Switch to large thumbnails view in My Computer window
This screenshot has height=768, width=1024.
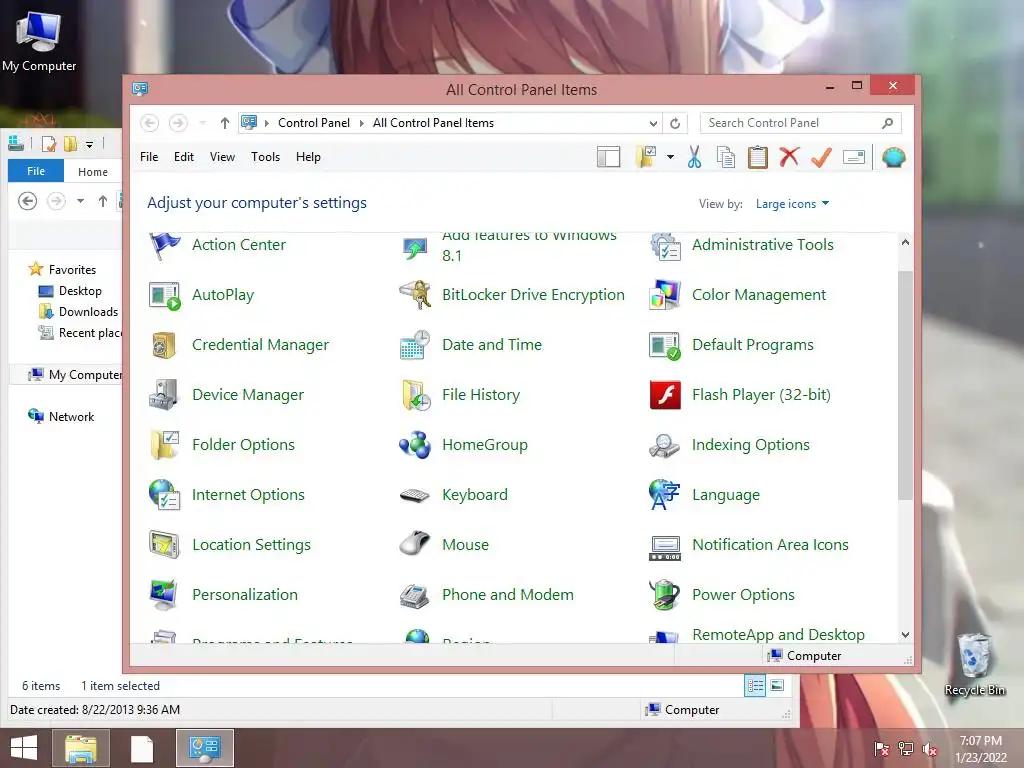tap(777, 686)
